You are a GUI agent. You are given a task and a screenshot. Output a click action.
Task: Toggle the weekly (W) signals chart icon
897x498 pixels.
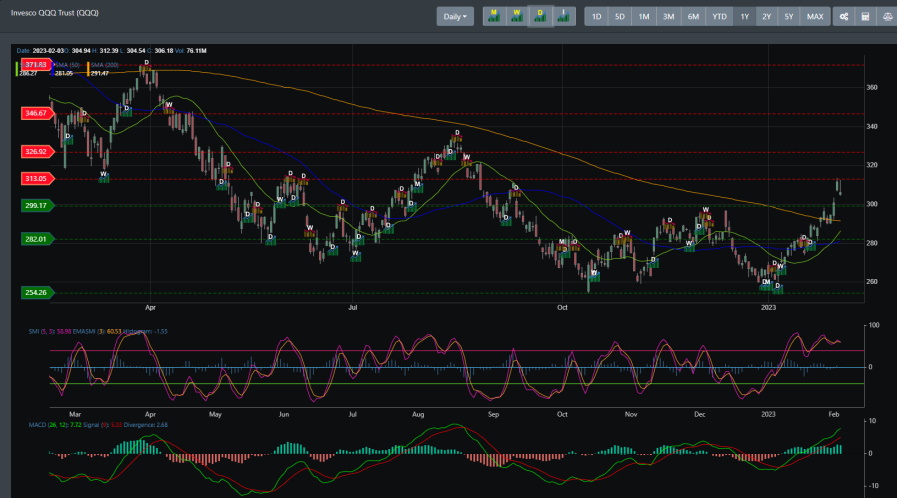coord(517,16)
